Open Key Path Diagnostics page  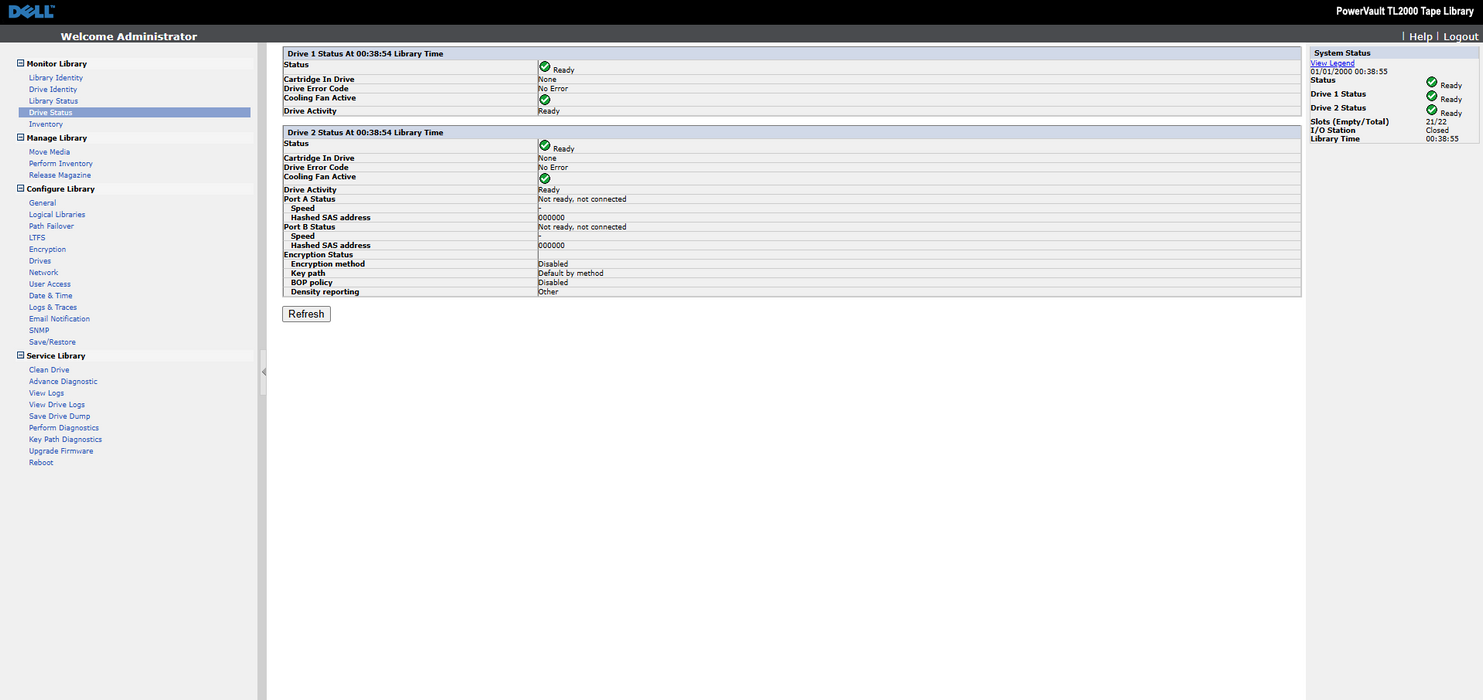pyautogui.click(x=65, y=440)
